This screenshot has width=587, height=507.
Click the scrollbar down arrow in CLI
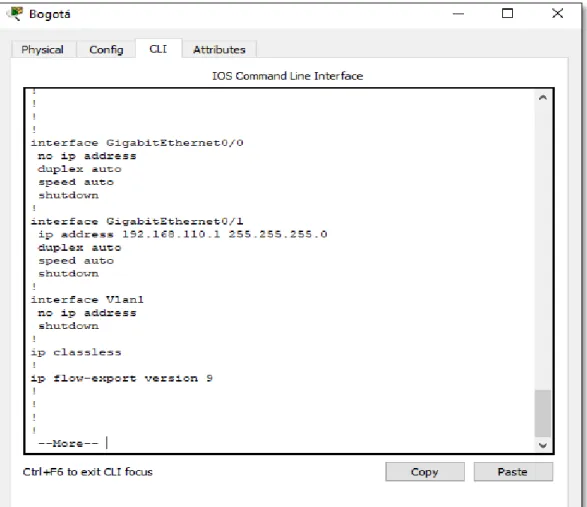pos(543,445)
